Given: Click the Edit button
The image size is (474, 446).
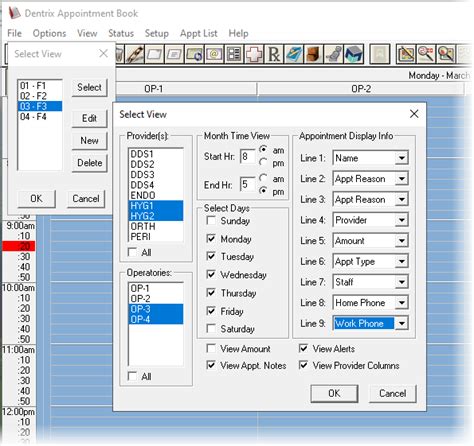Looking at the screenshot, I should click(x=89, y=118).
